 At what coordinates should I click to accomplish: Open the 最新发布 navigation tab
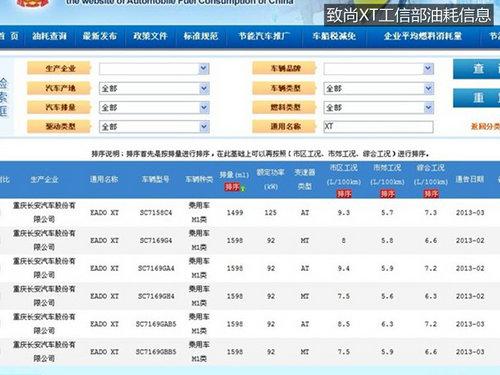(x=100, y=36)
